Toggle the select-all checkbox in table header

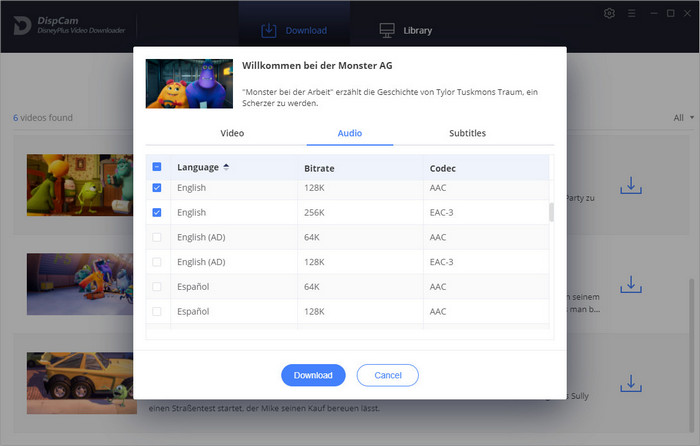156,167
